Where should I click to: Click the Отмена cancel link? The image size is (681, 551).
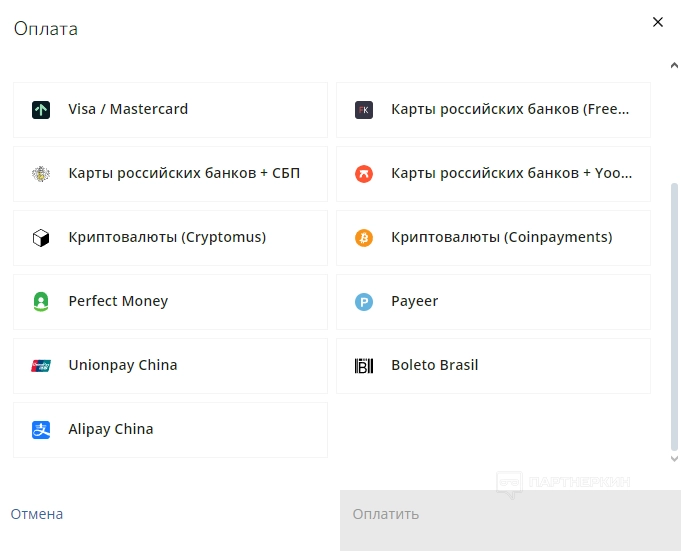pyautogui.click(x=37, y=514)
